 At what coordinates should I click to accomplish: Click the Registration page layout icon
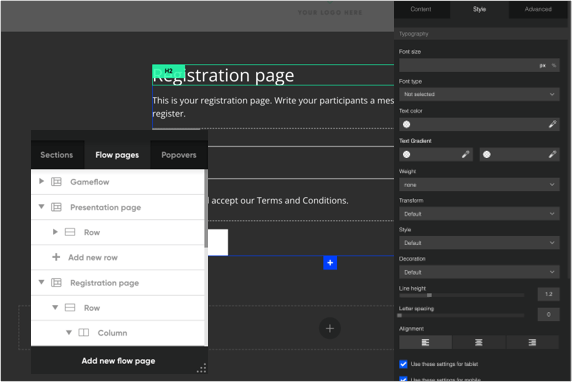pos(56,283)
